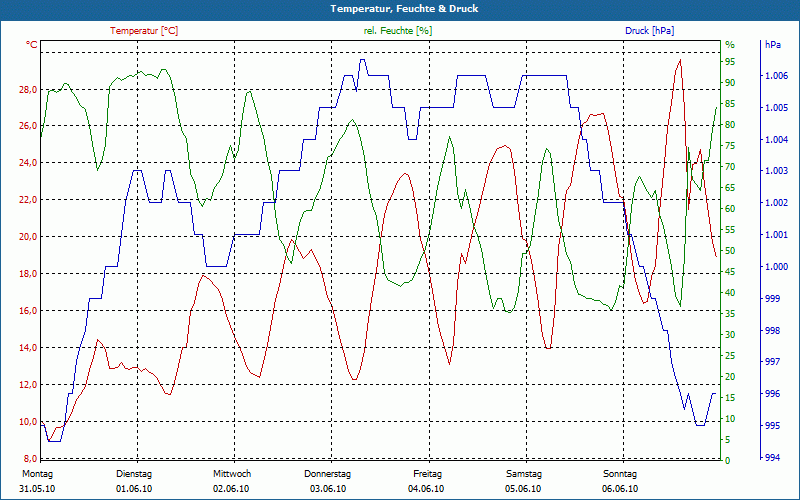Image resolution: width=800 pixels, height=500 pixels.
Task: Click the '16,0' temperature axis value
Action: pyautogui.click(x=28, y=311)
